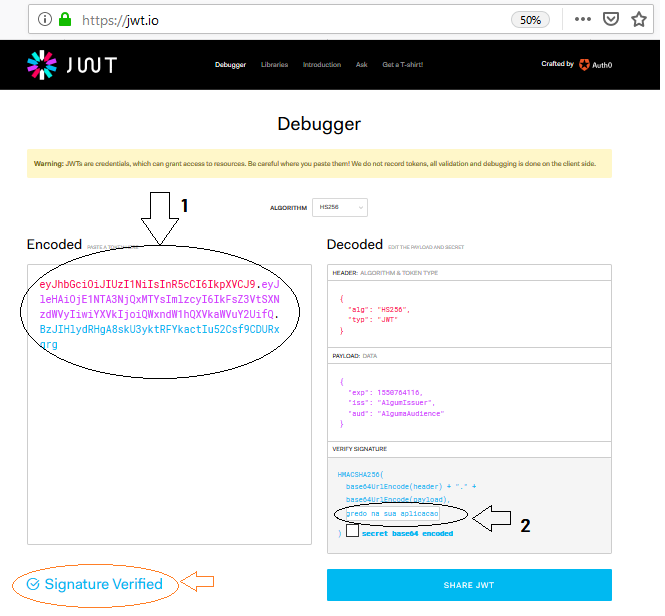Bookmark this page with the star icon
665x616 pixels.
(x=639, y=19)
